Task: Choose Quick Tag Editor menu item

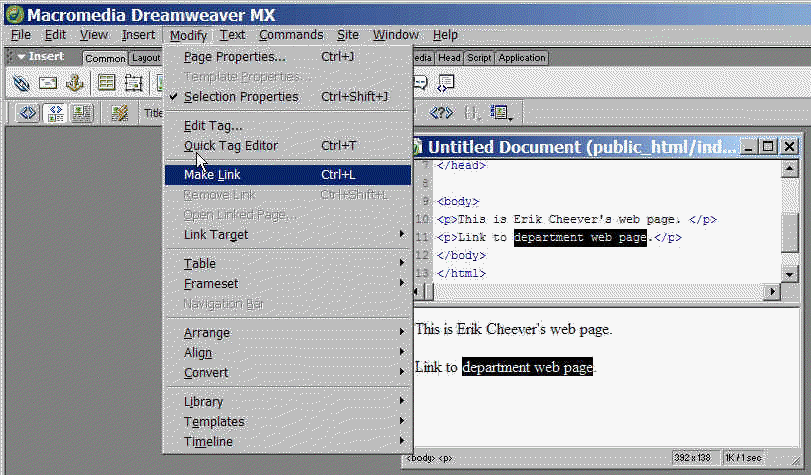Action: [287, 145]
